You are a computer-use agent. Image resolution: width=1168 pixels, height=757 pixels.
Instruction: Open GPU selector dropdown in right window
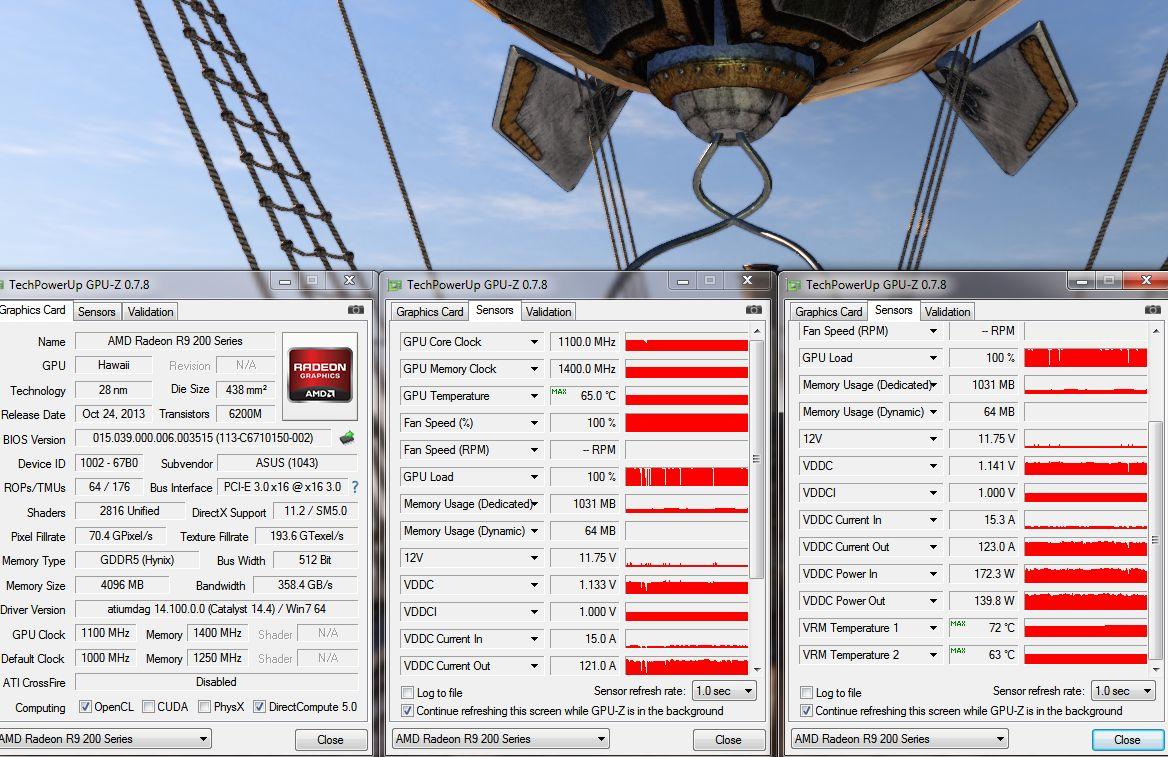pos(899,738)
